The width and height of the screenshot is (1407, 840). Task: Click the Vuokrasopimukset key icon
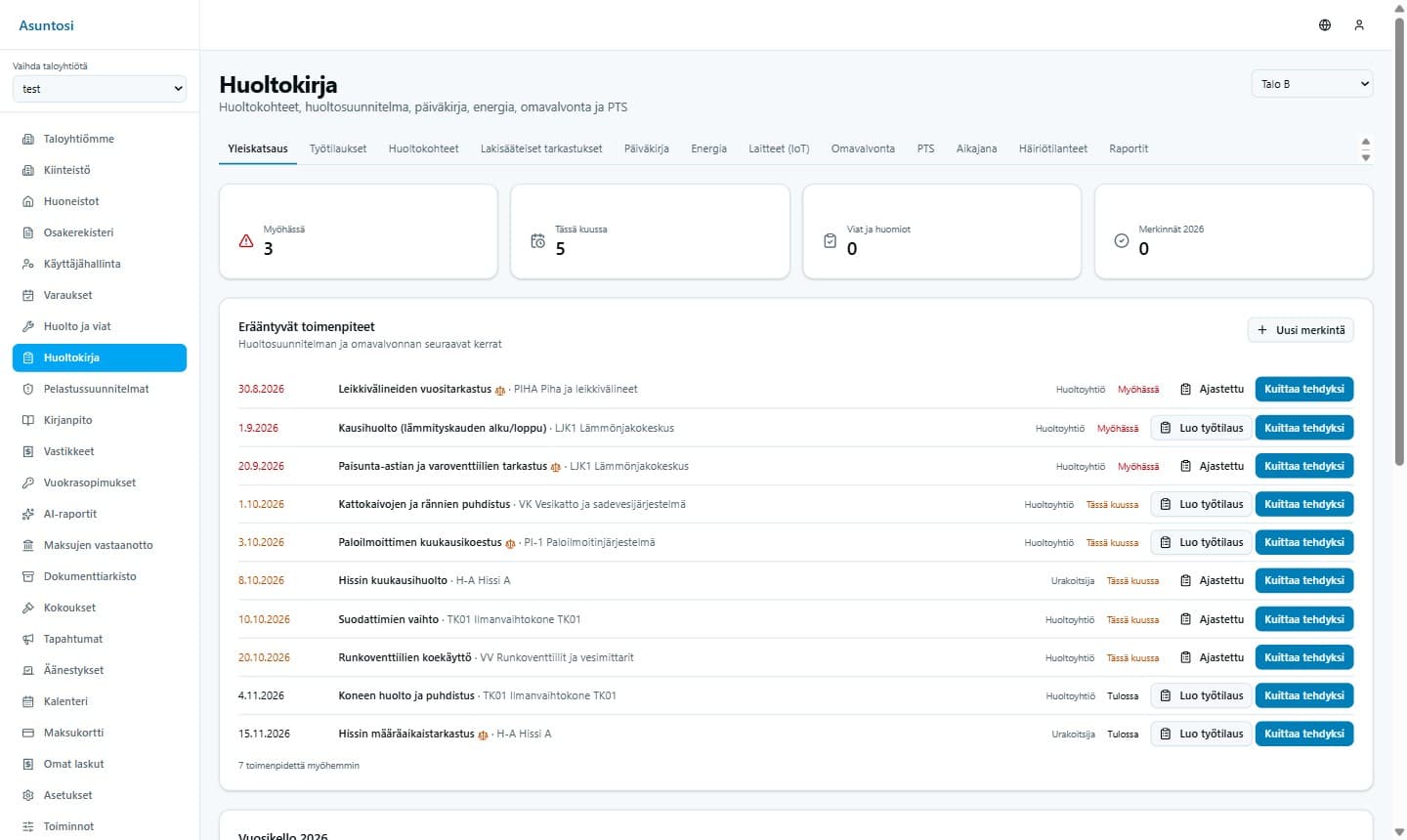click(x=28, y=483)
